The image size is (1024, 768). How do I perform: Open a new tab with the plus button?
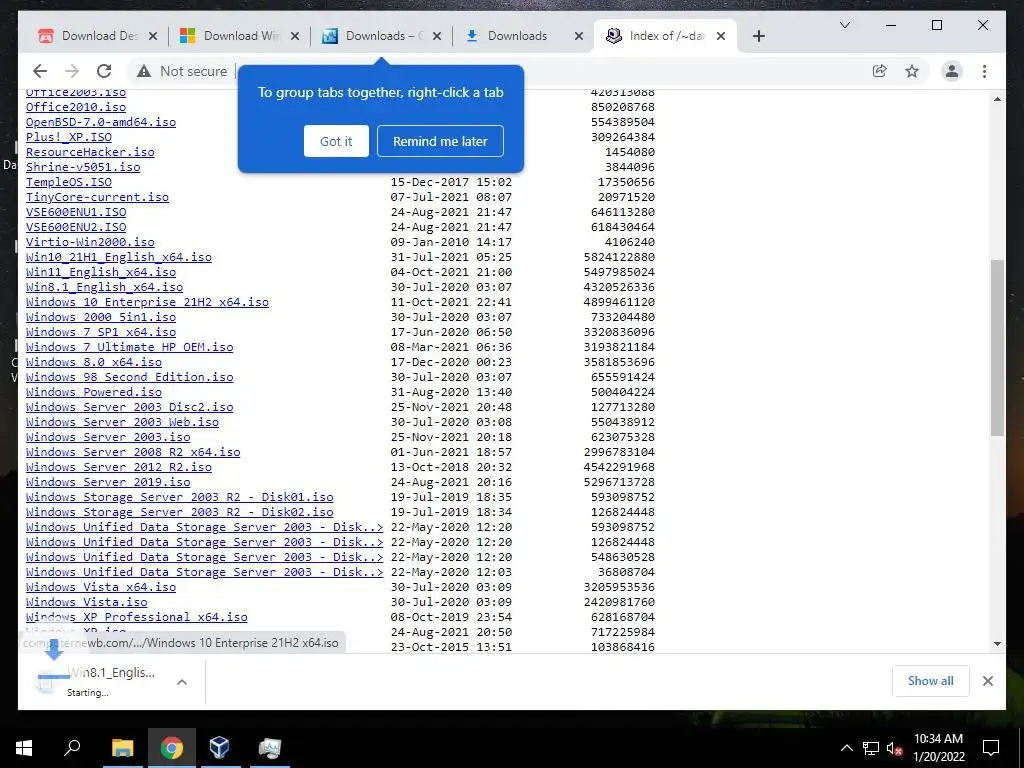pyautogui.click(x=758, y=36)
